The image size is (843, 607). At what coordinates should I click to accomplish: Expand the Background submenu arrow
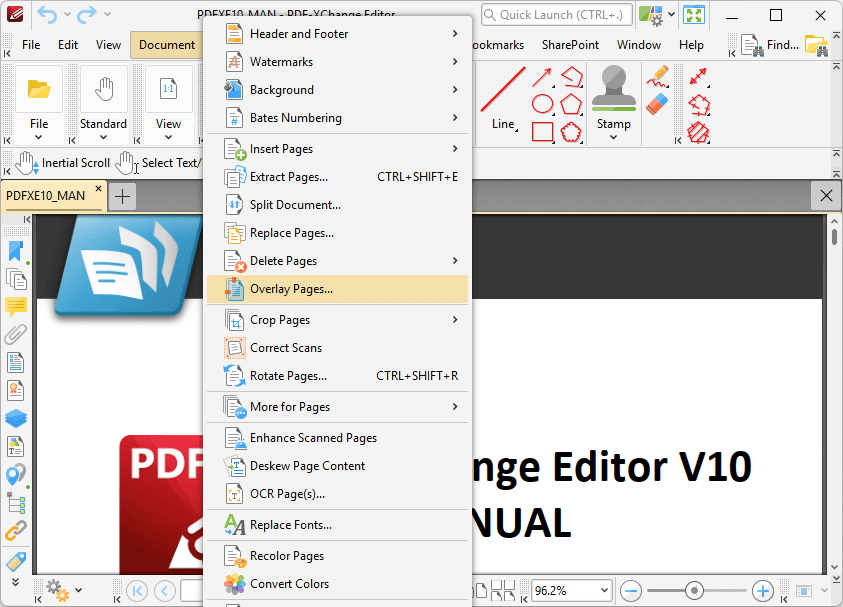(455, 90)
